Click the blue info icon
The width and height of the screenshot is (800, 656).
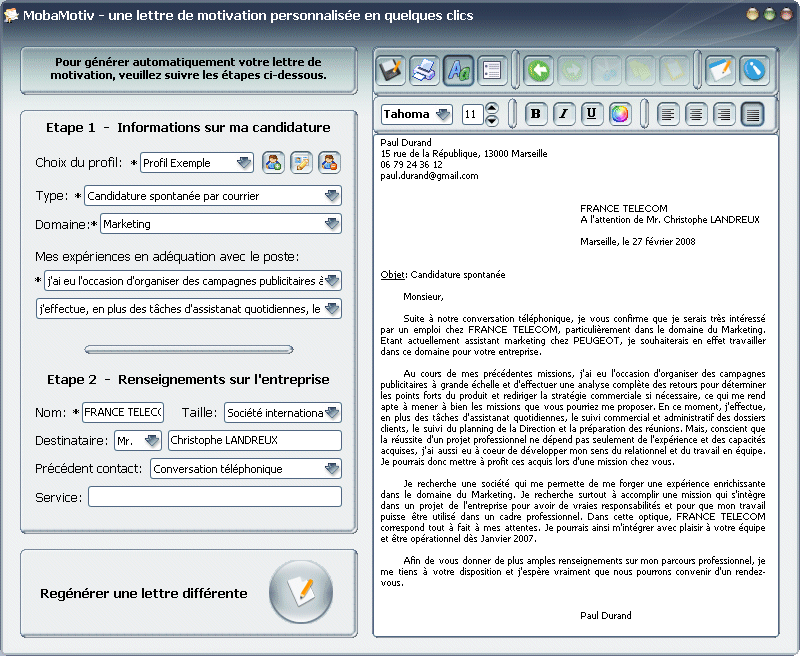coord(754,70)
